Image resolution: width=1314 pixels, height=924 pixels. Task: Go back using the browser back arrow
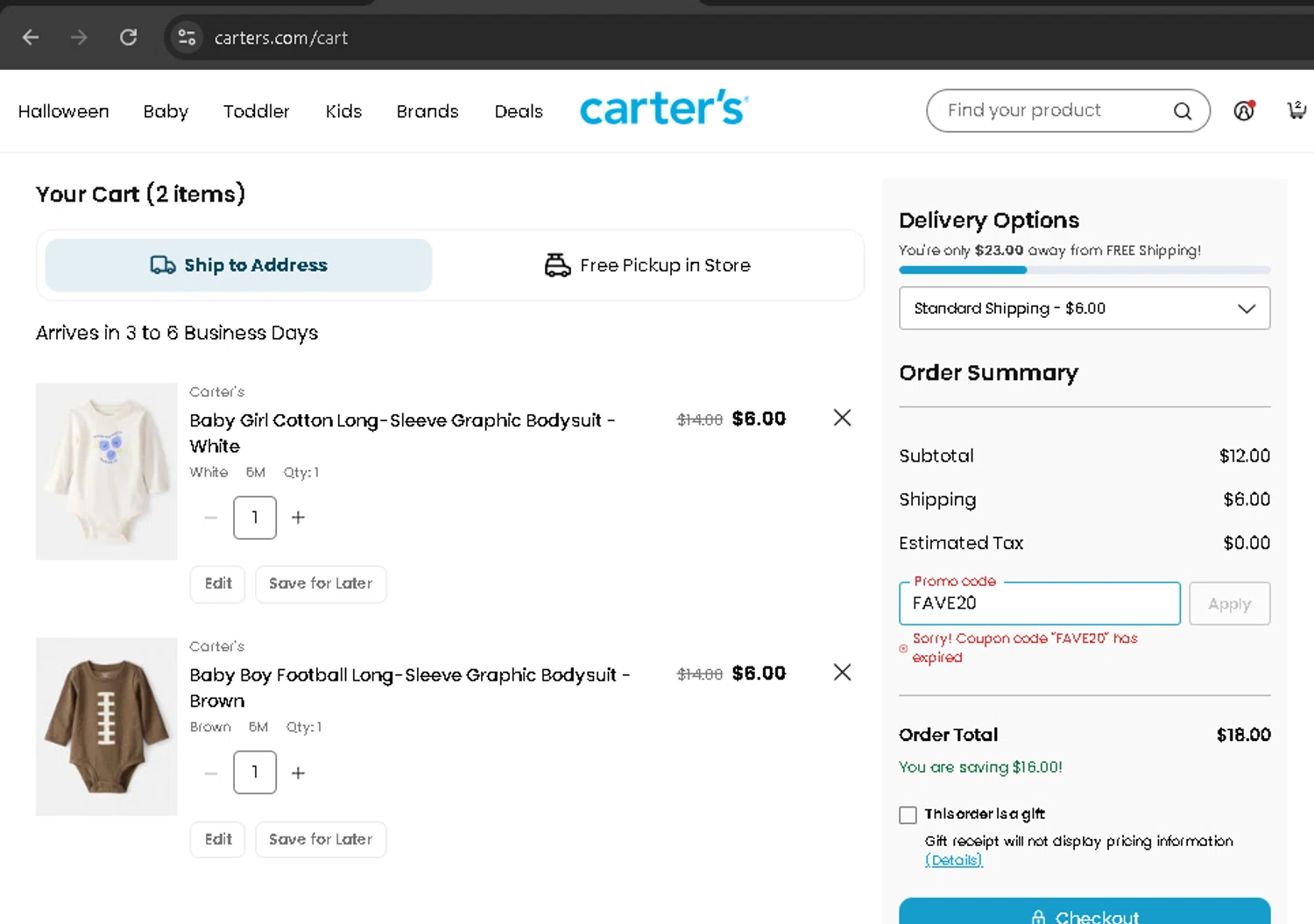pos(31,38)
